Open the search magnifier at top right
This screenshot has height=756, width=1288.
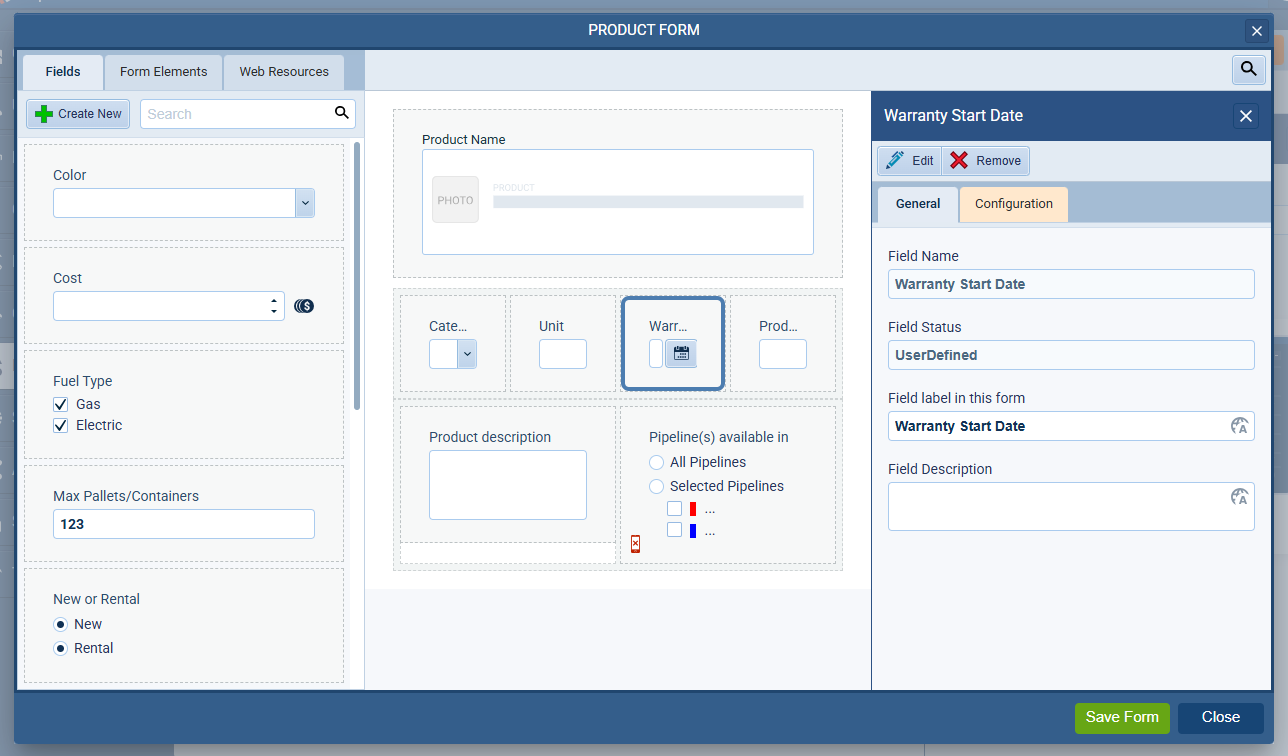1247,70
